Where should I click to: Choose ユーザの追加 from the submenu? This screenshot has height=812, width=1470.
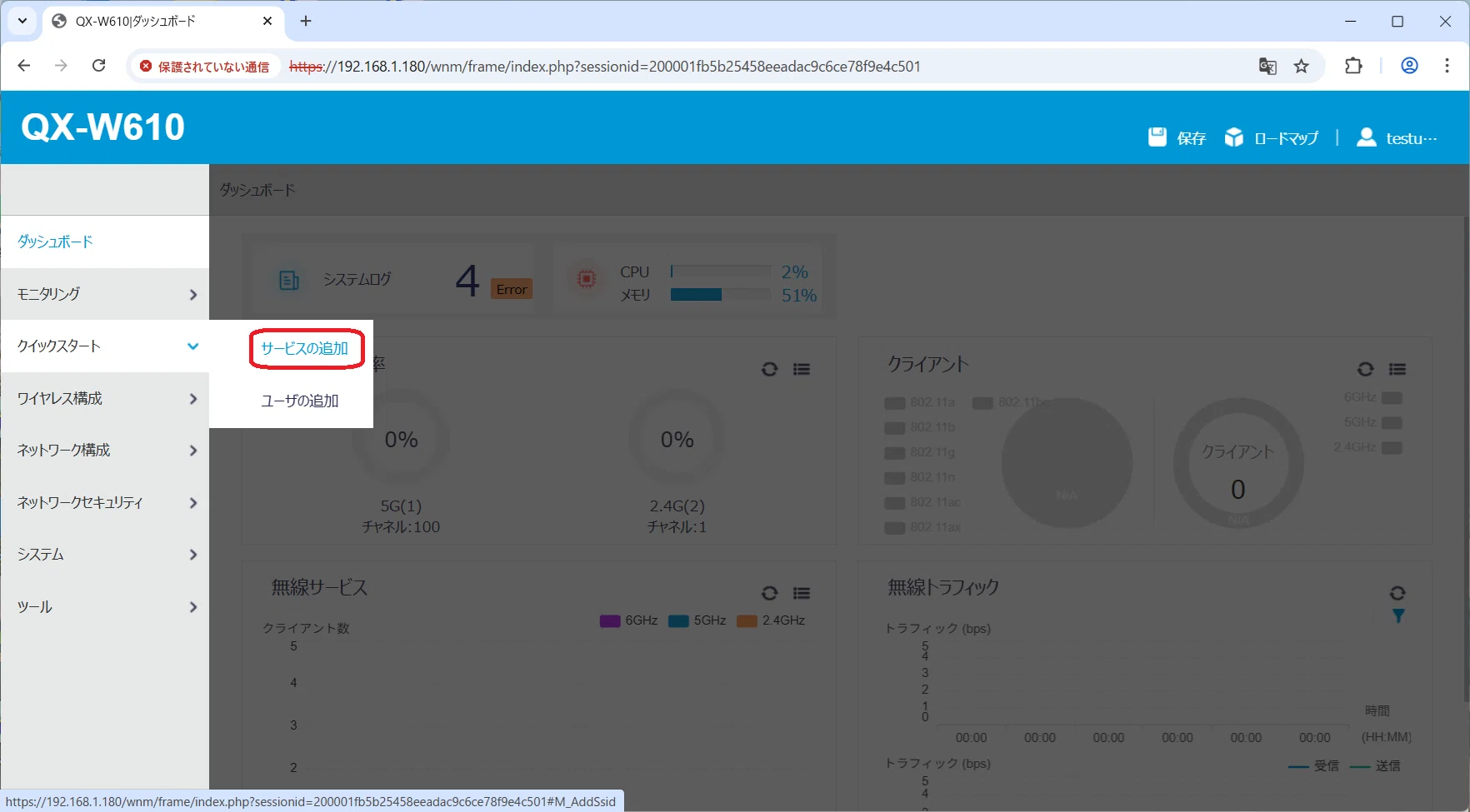300,401
